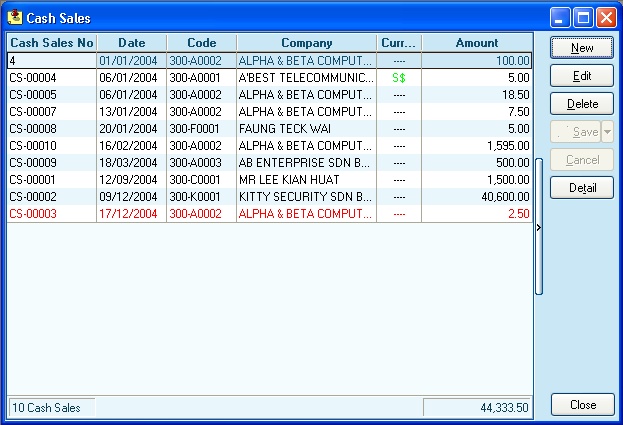The image size is (623, 425).
Task: Click the Curr... column header
Action: (x=399, y=43)
